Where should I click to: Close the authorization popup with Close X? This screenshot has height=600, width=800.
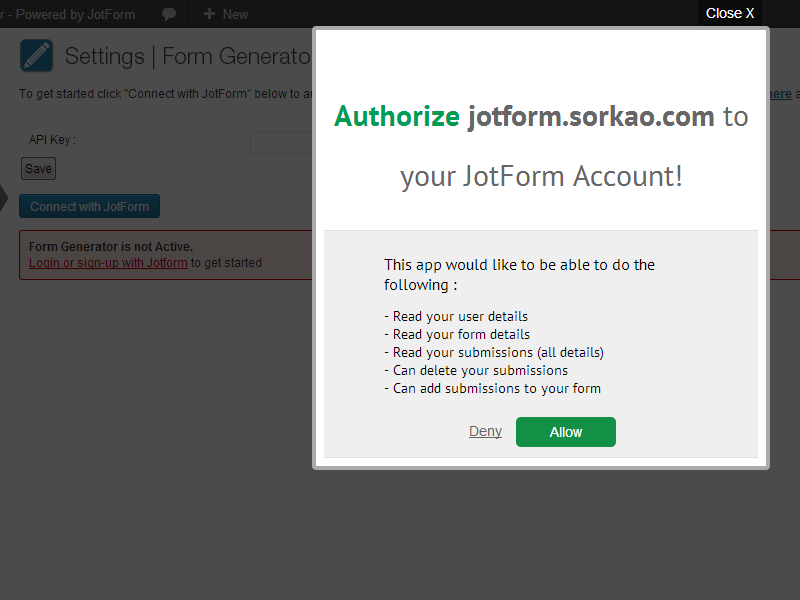tap(730, 13)
